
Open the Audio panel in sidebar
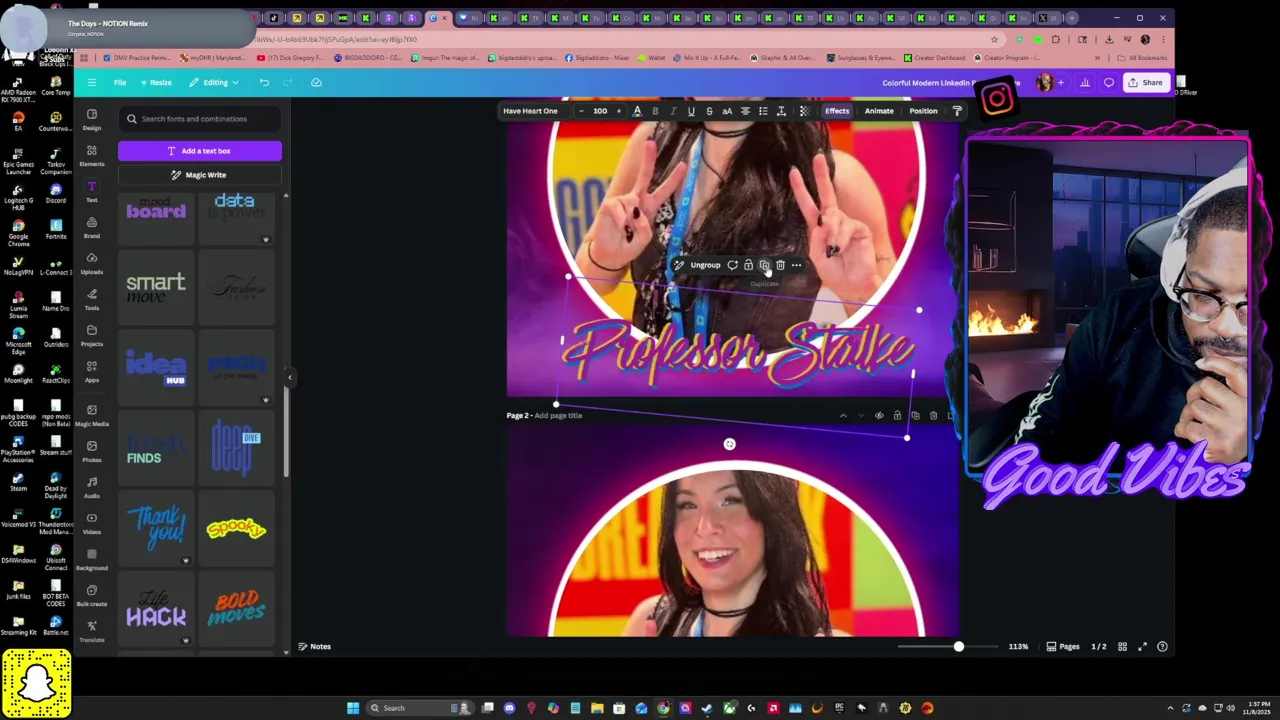pos(92,487)
